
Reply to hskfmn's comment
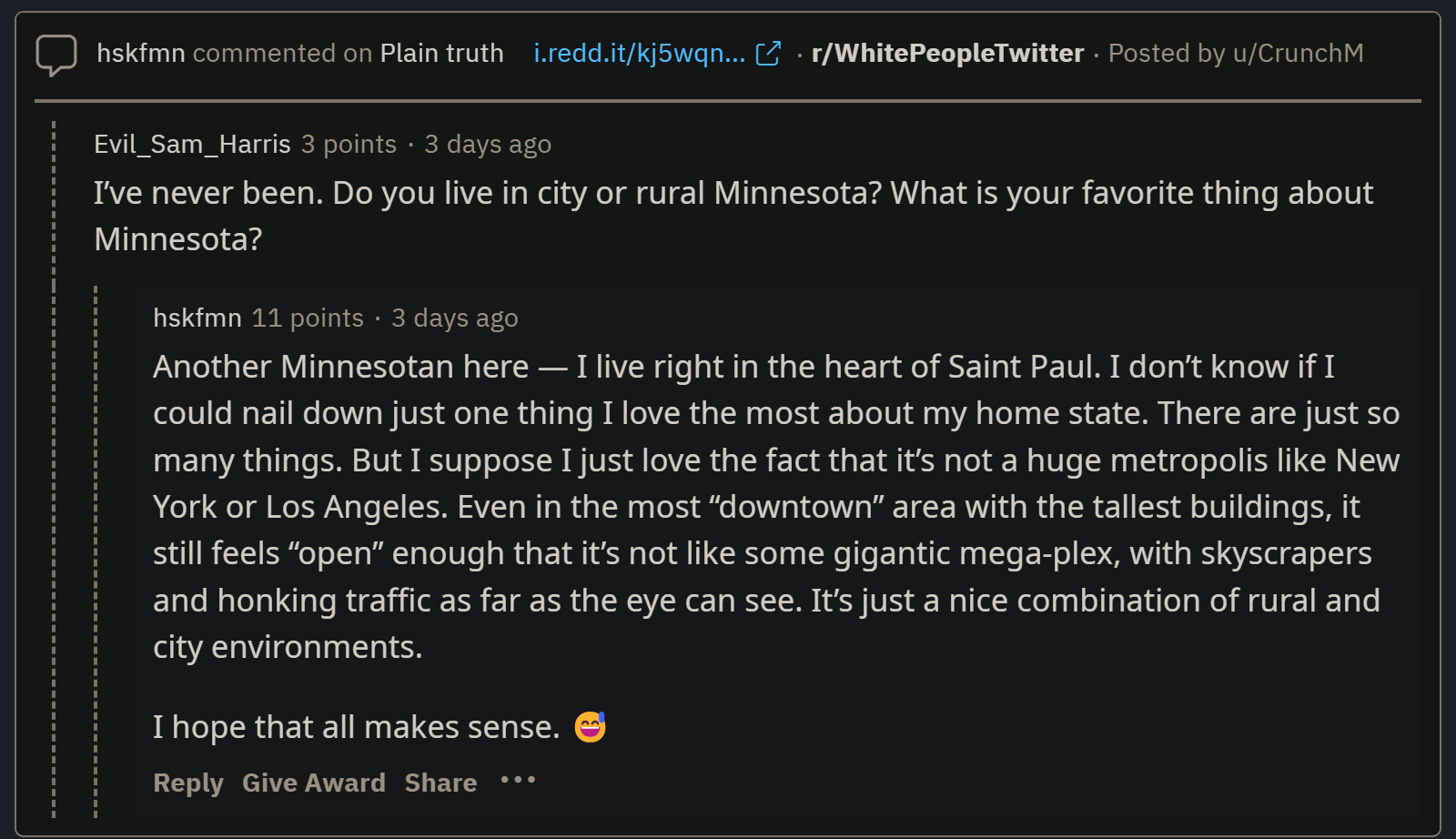coord(188,783)
